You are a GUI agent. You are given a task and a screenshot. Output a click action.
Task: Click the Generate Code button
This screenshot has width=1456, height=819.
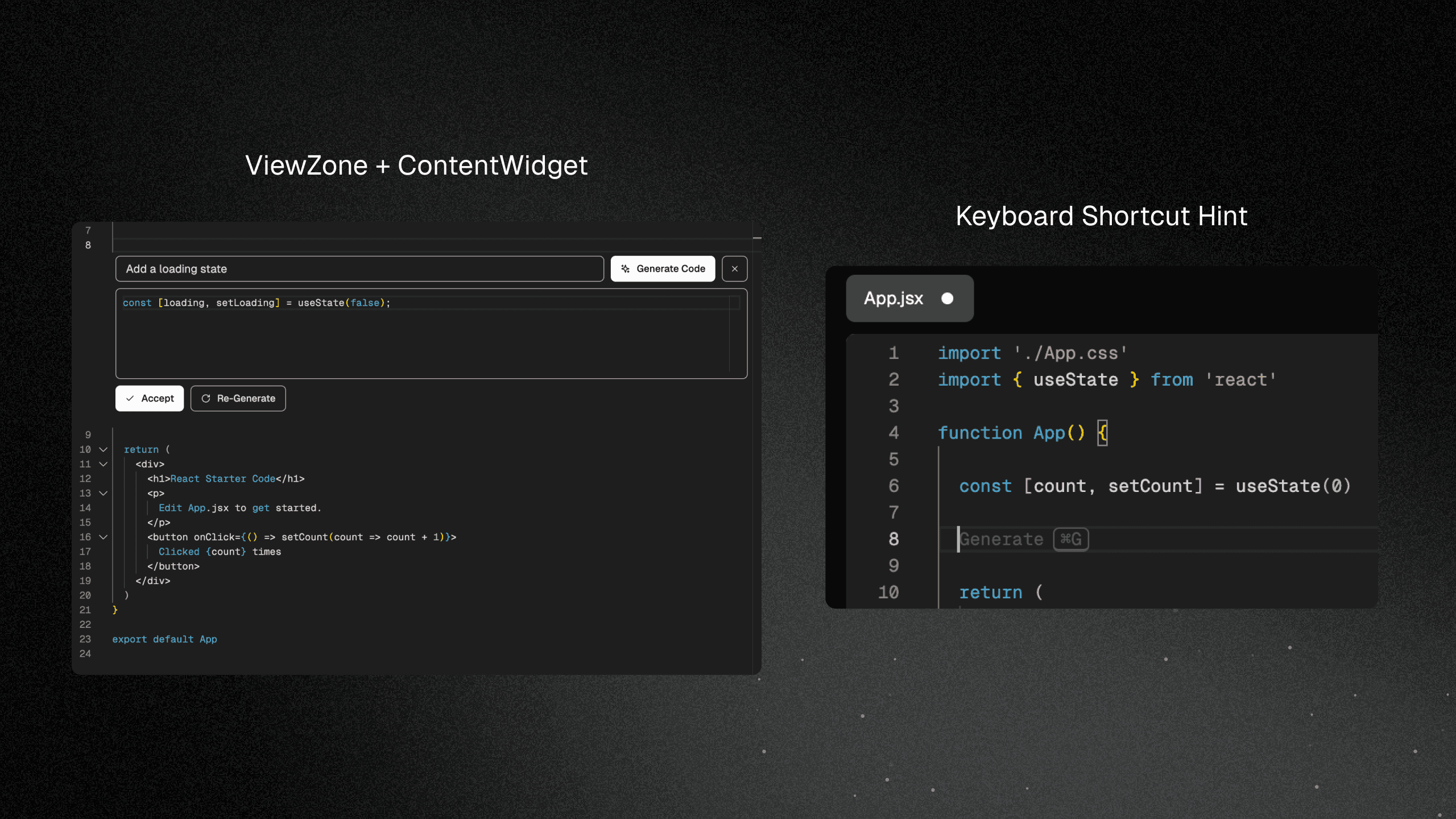[x=663, y=268]
